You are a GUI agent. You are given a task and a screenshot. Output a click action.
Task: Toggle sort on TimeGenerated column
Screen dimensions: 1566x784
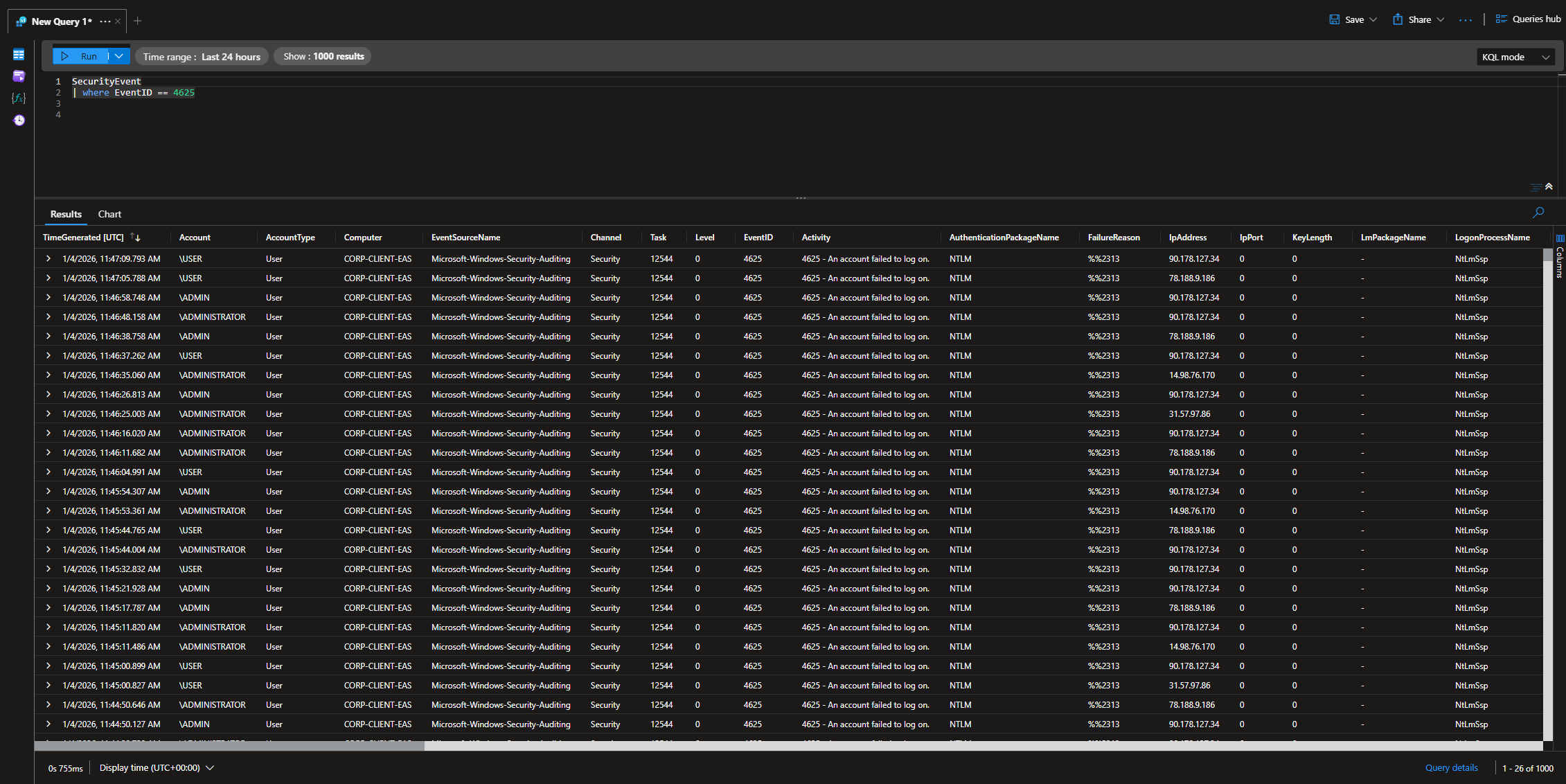(x=135, y=238)
